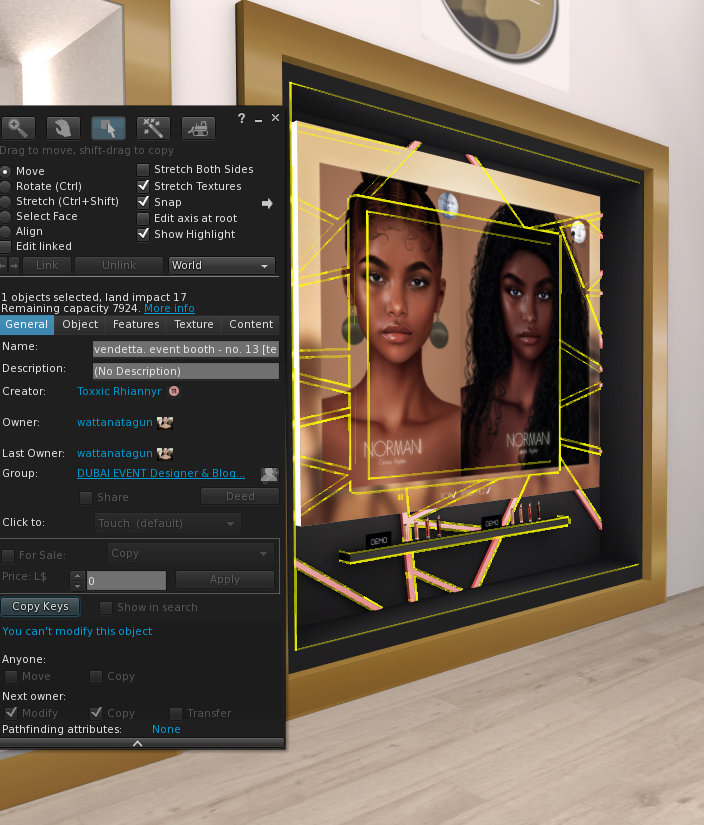Switch to the Texture tab
704x825 pixels.
(193, 325)
